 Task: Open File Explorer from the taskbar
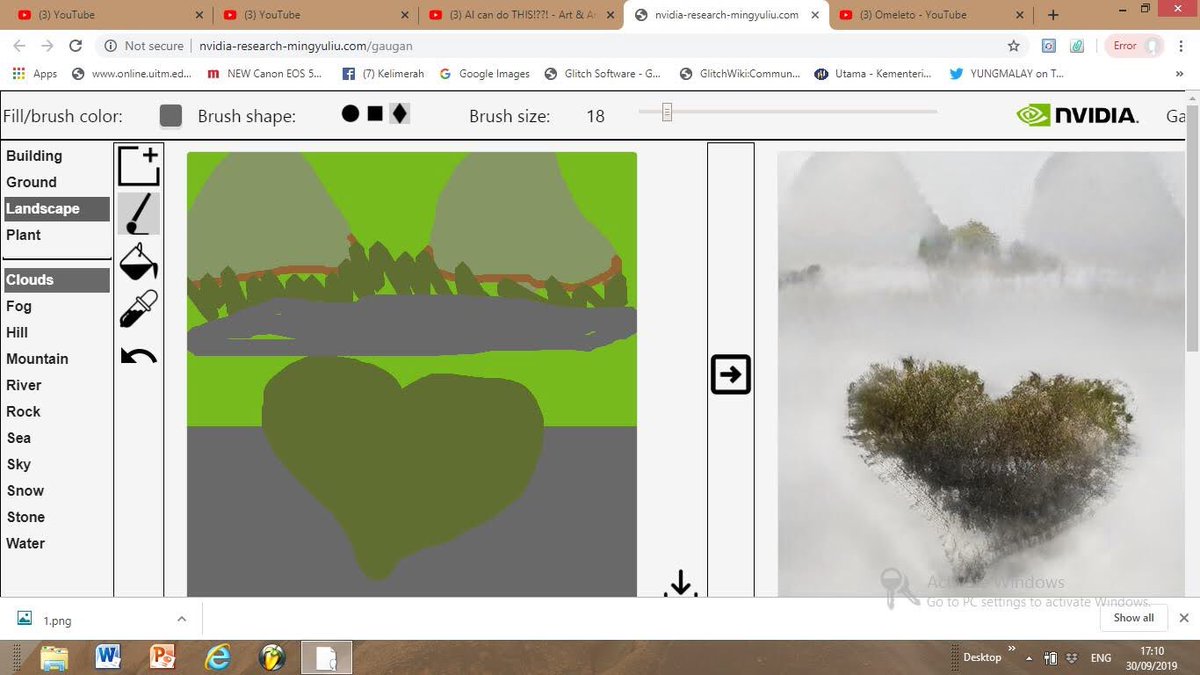tap(54, 657)
